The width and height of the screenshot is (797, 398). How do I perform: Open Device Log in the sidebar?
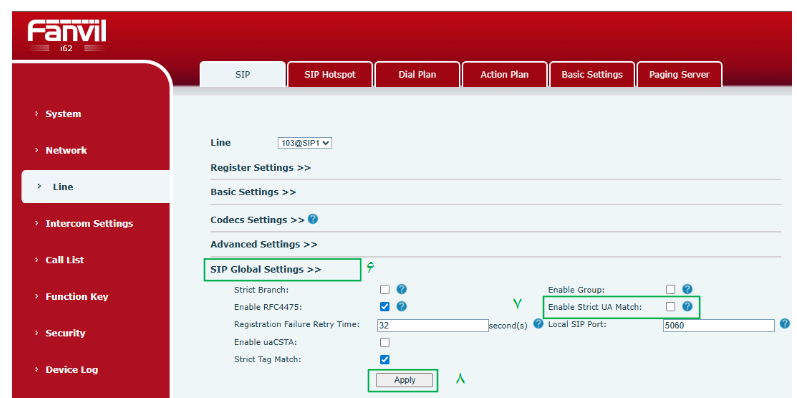72,370
